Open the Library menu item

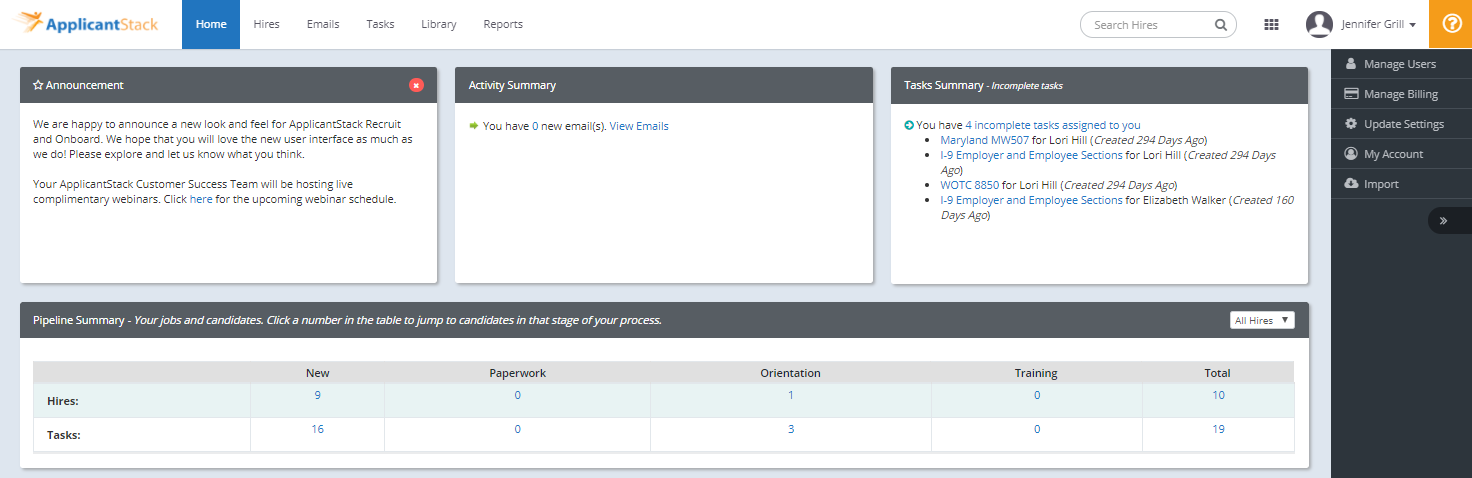(439, 24)
